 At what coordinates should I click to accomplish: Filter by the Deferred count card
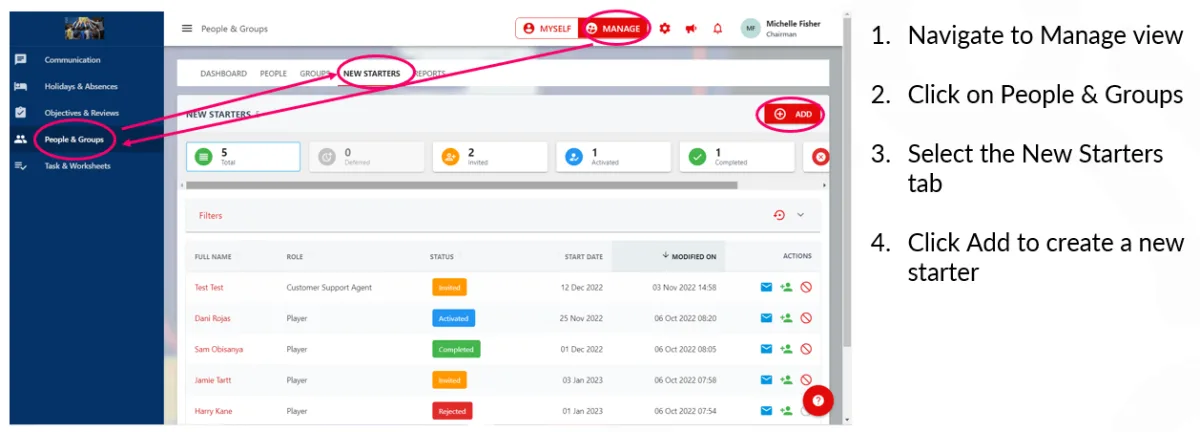tap(366, 156)
